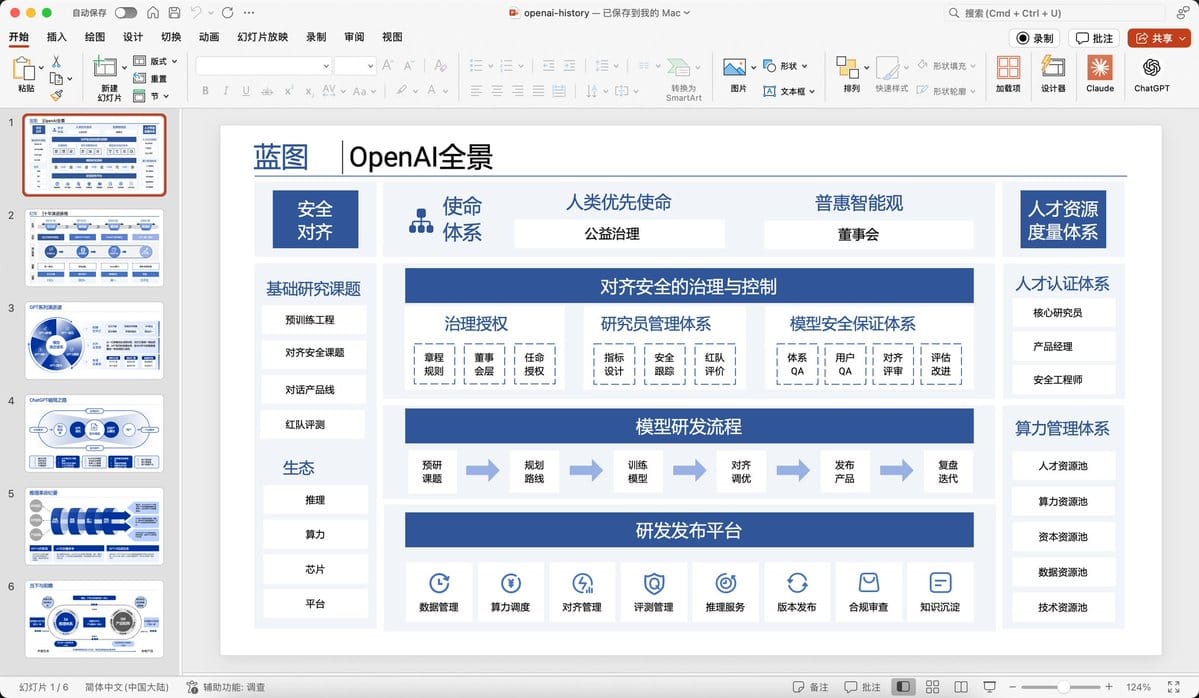Click the 重置 reset slide button

[151, 78]
